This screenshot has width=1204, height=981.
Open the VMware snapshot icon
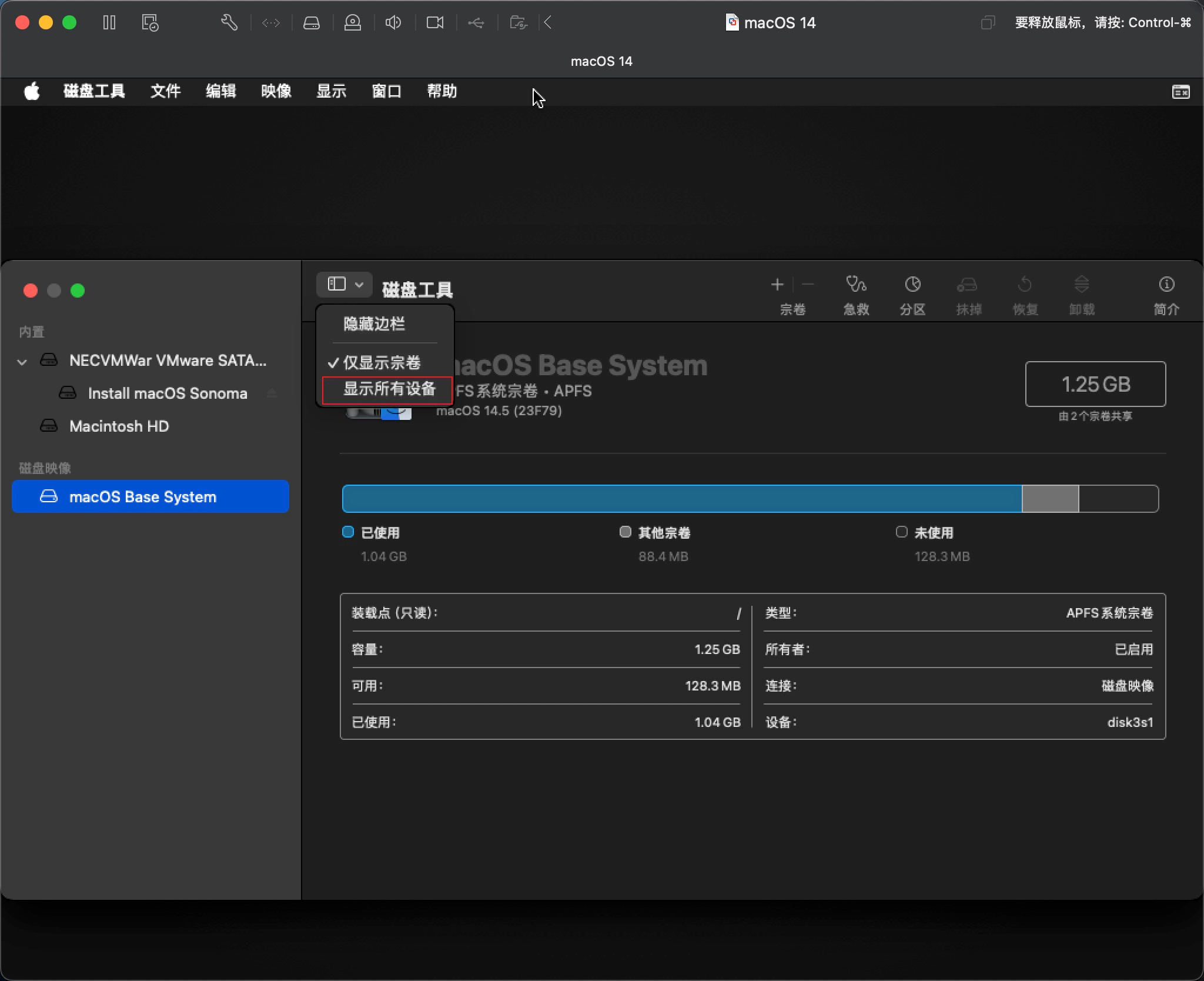click(150, 23)
